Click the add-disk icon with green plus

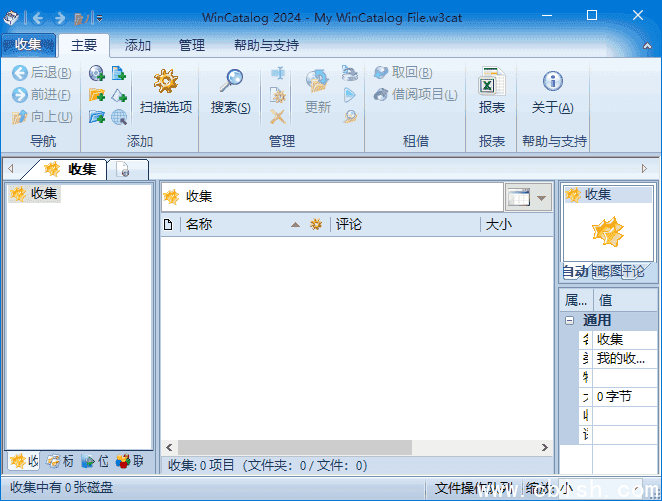click(97, 73)
